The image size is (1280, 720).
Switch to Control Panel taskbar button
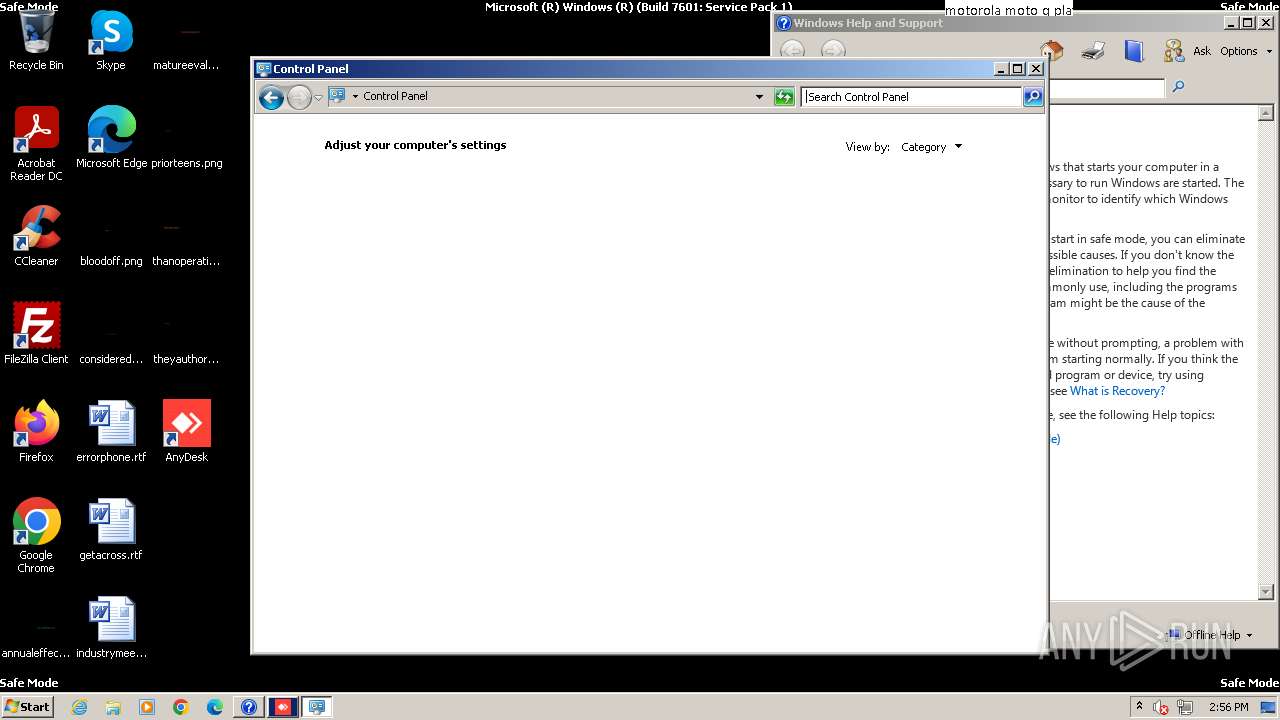317,707
